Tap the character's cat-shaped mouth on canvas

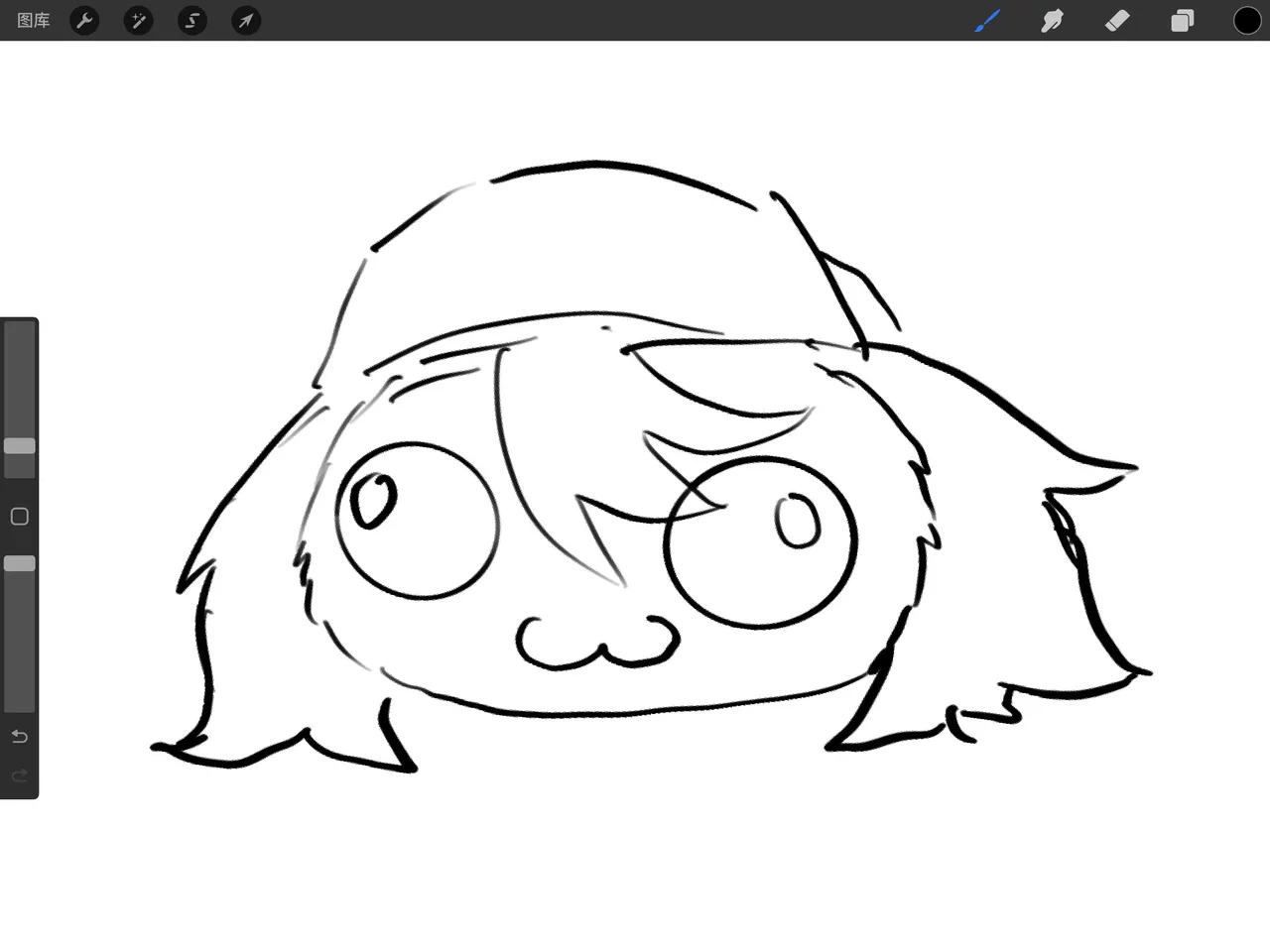coord(597,642)
